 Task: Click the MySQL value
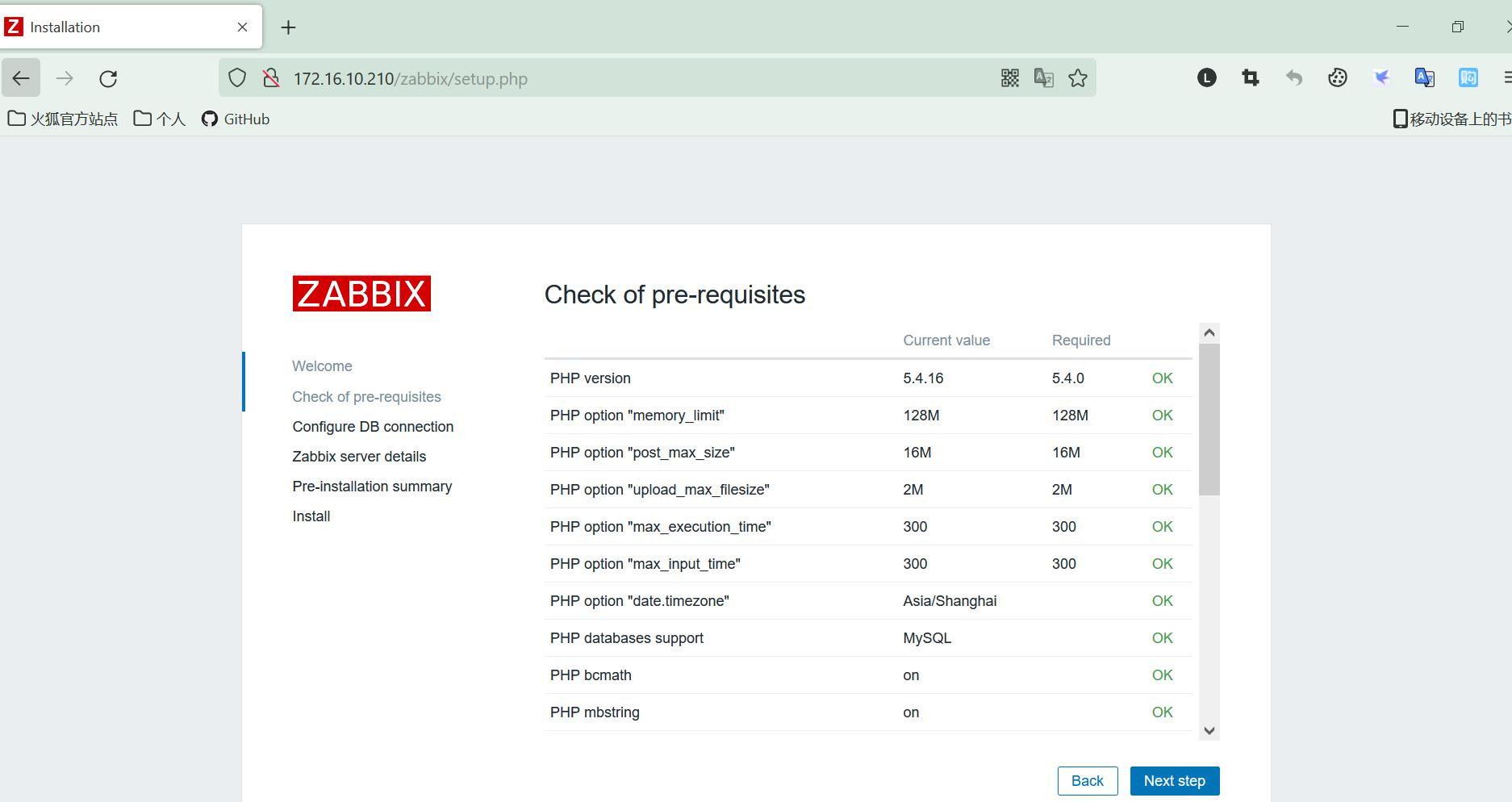coord(927,638)
